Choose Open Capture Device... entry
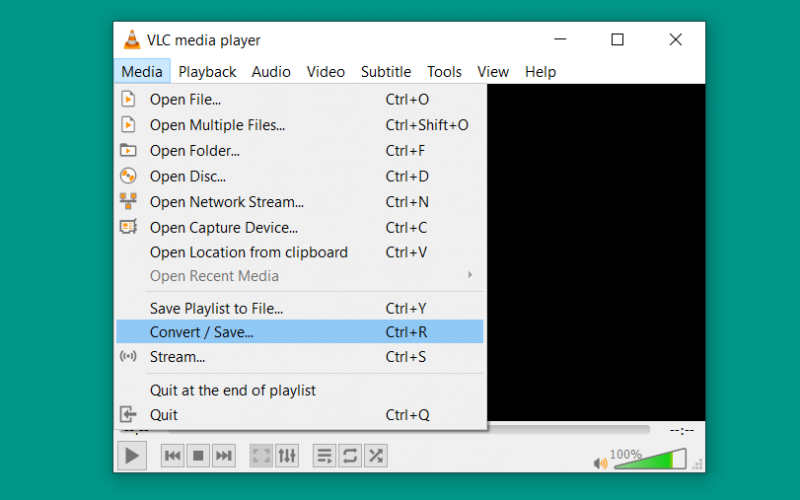This screenshot has width=800, height=500. click(x=299, y=227)
